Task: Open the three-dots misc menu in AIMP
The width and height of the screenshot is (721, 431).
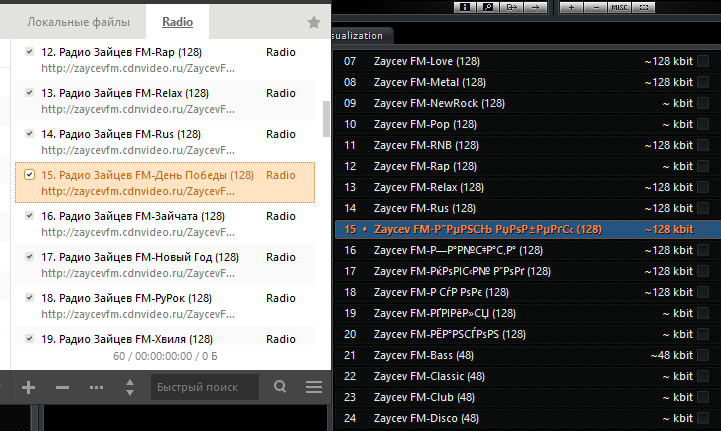Action: click(96, 387)
